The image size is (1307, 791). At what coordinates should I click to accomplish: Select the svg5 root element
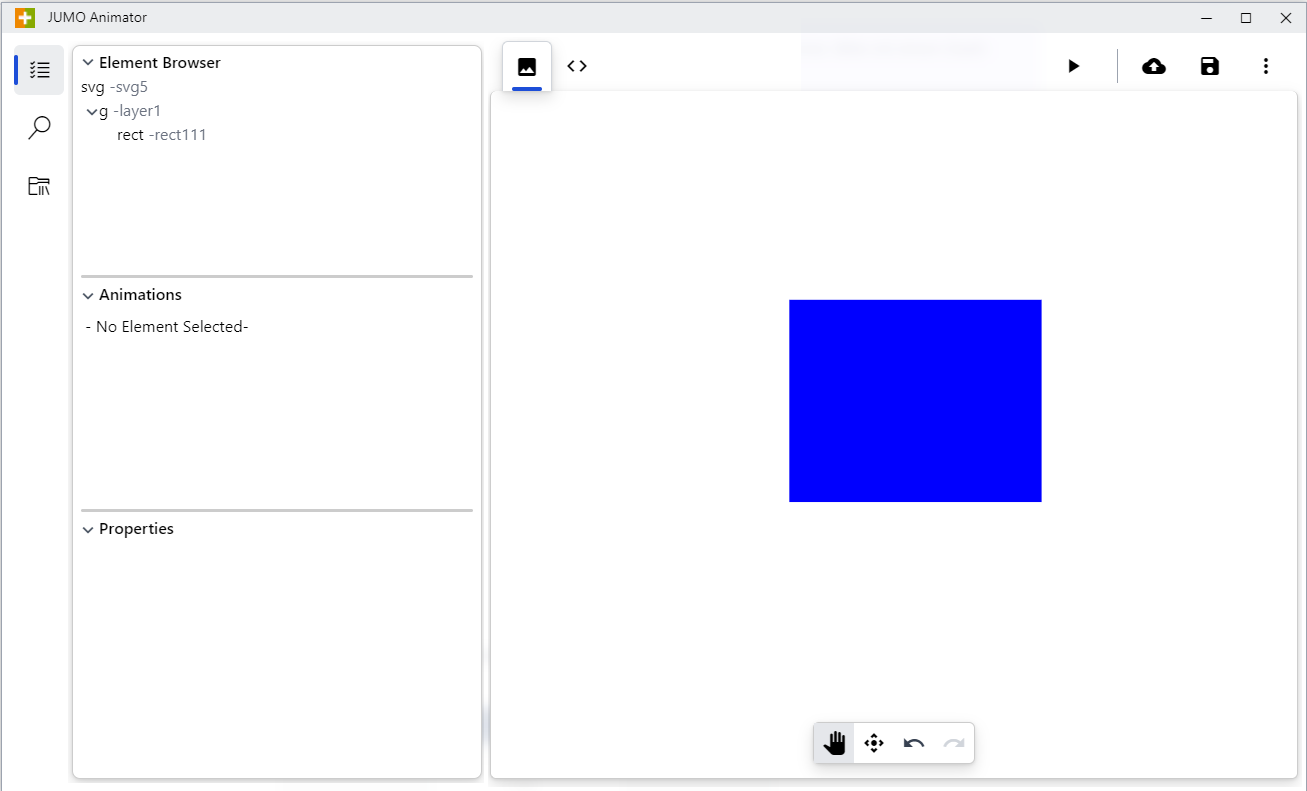point(114,87)
